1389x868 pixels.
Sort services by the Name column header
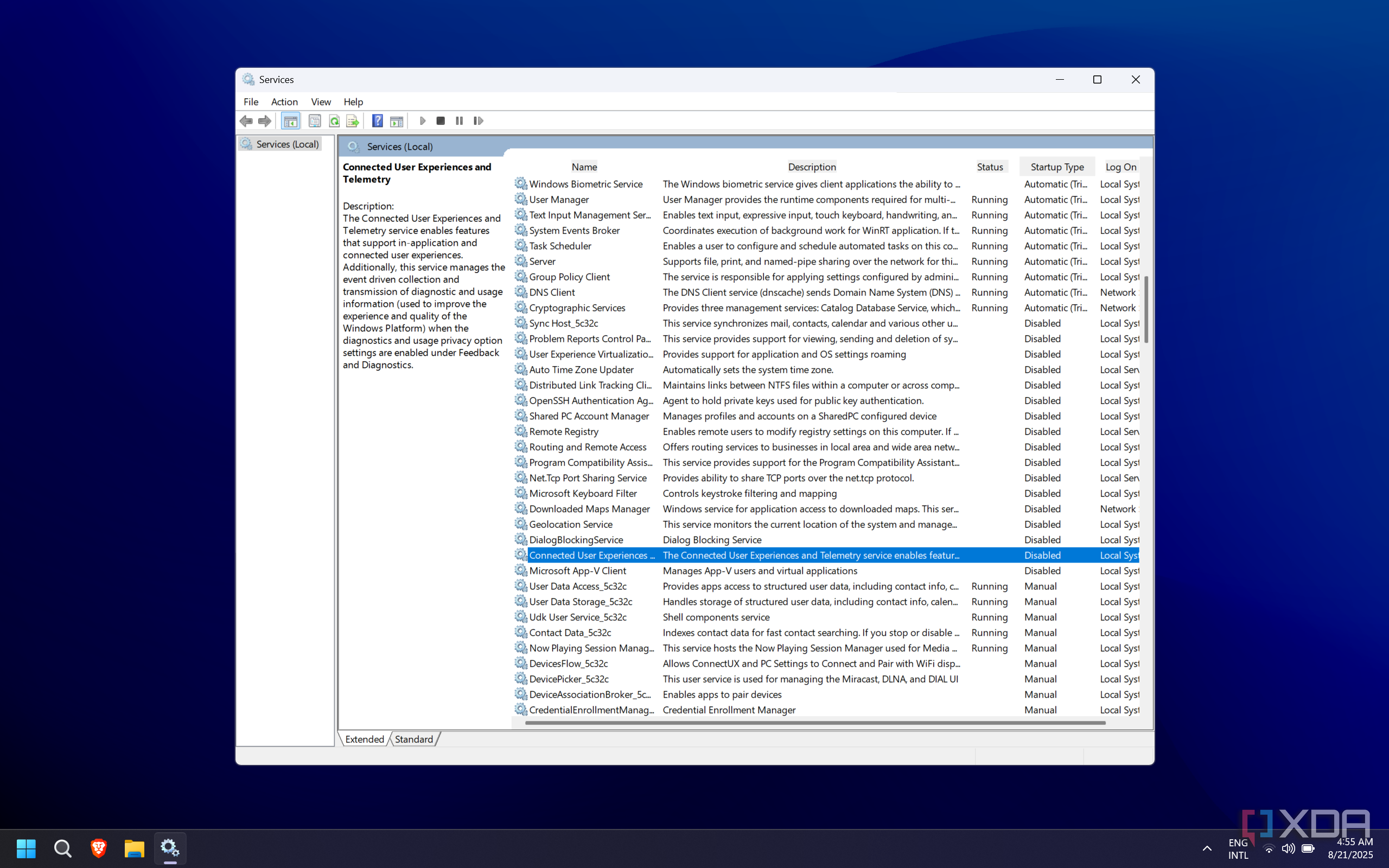[584, 167]
